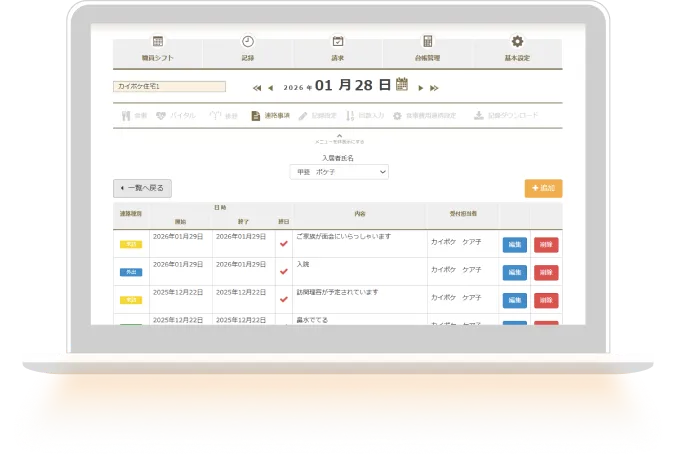676x462 pixels.
Task: Select the meal fork-and-knife tab
Action: click(x=134, y=116)
